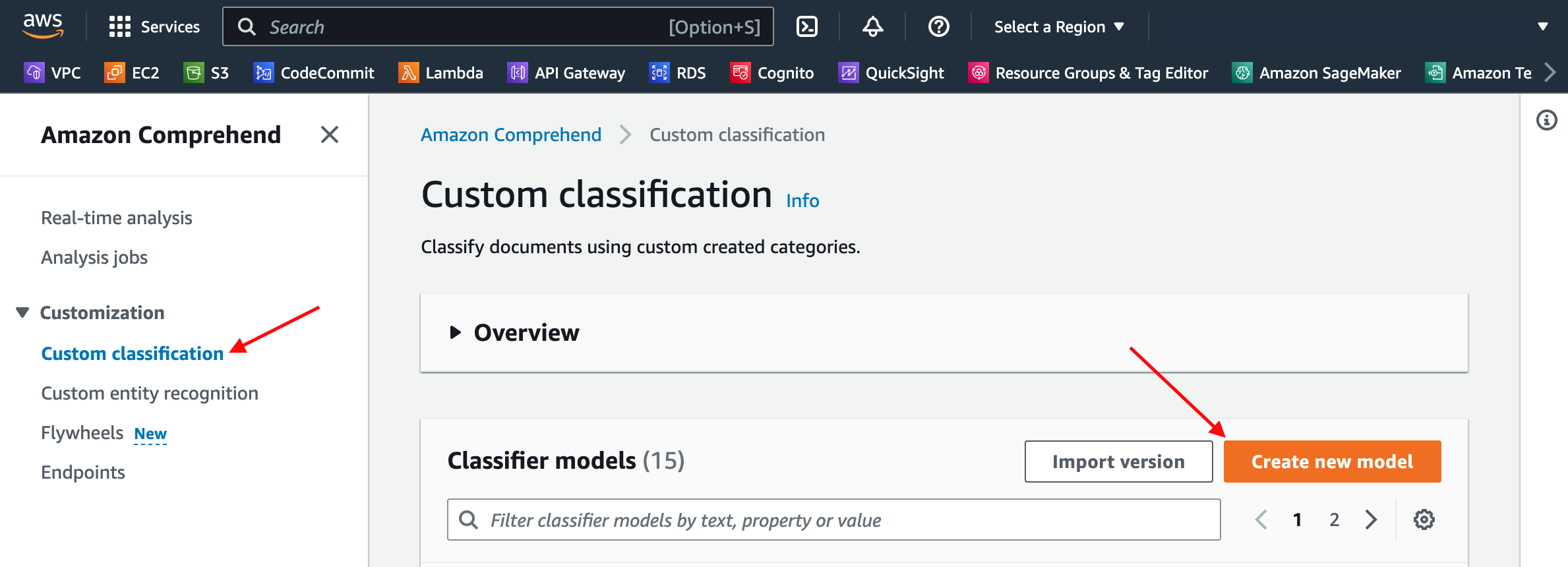Click the Amazon Comprehend breadcrumb link

[511, 134]
